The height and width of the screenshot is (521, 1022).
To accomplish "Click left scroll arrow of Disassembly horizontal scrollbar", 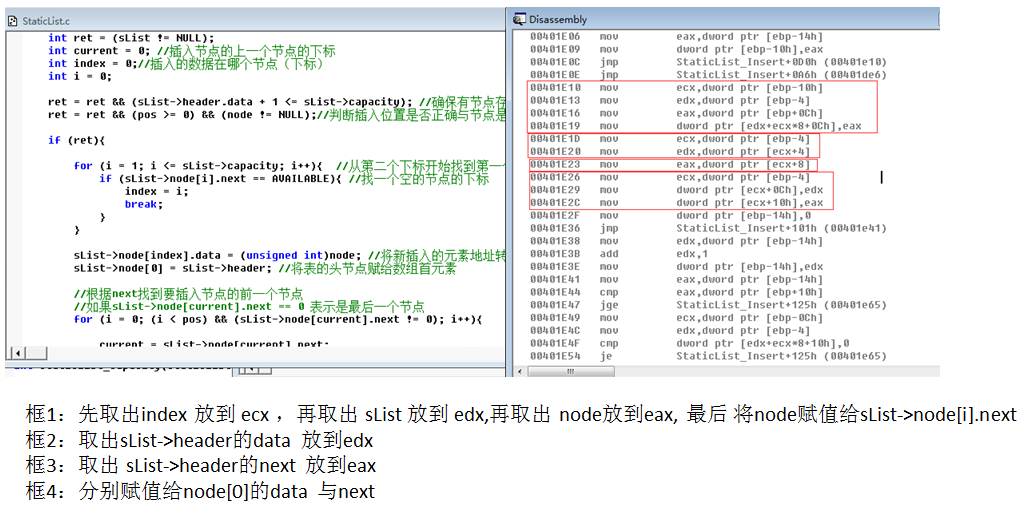I will 520,371.
